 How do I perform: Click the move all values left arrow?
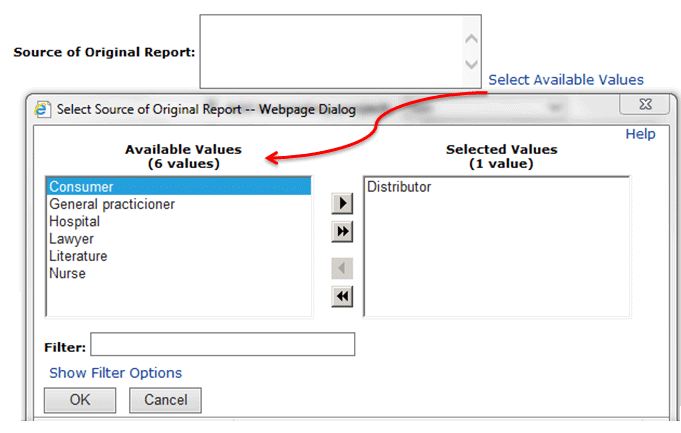click(x=343, y=296)
